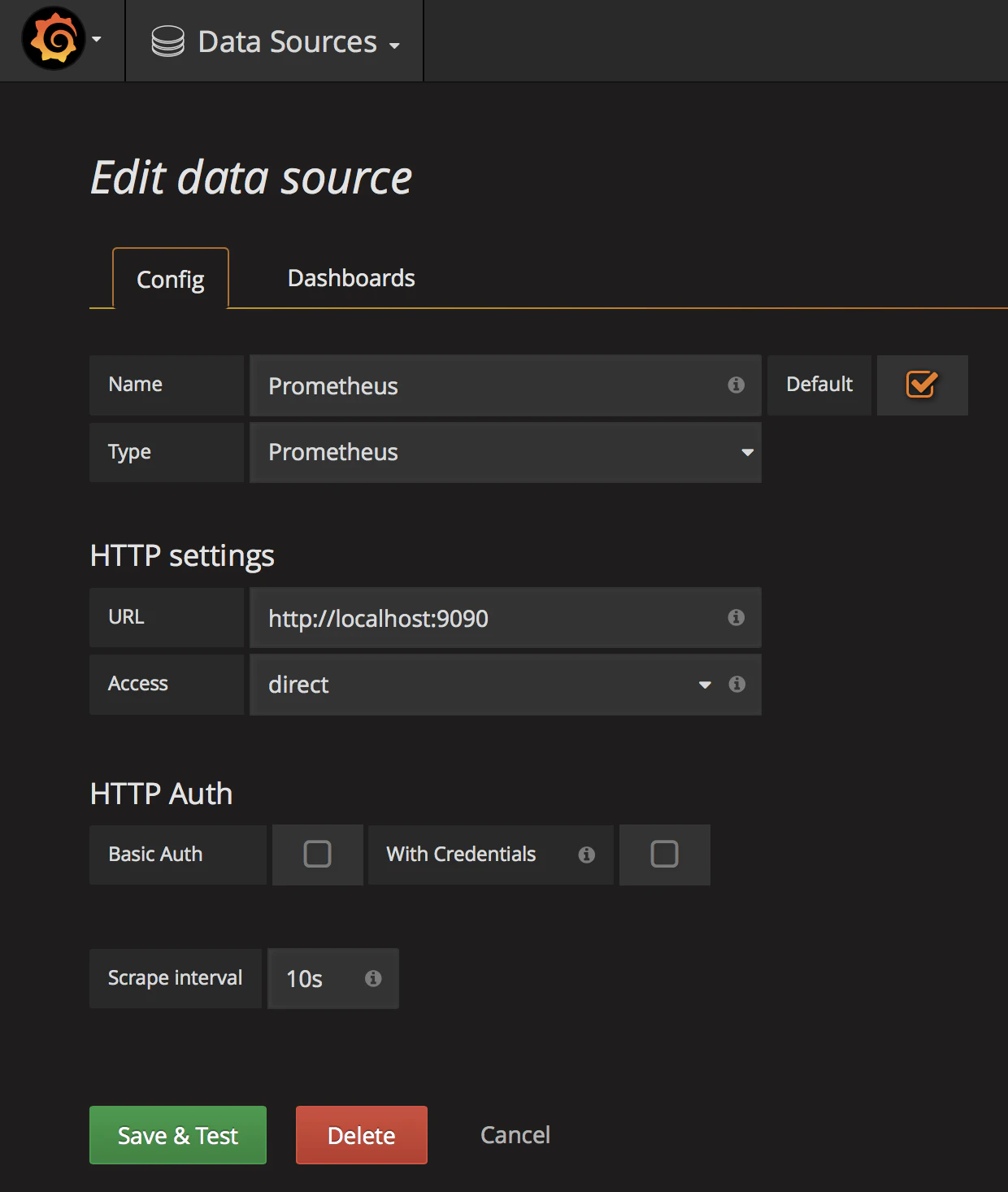This screenshot has height=1192, width=1008.
Task: Click the Scrape interval label
Action: click(x=176, y=978)
